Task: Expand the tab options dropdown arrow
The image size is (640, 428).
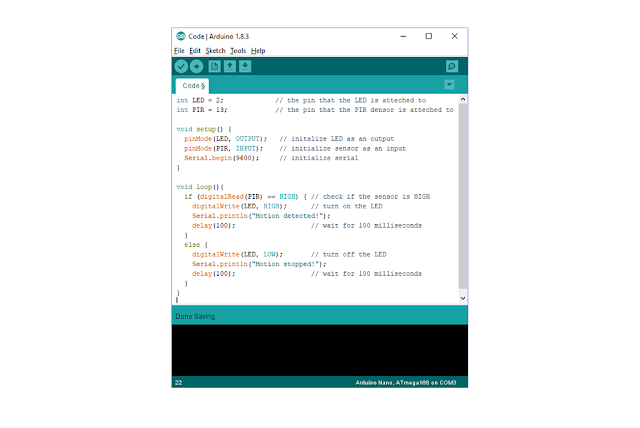Action: (449, 84)
